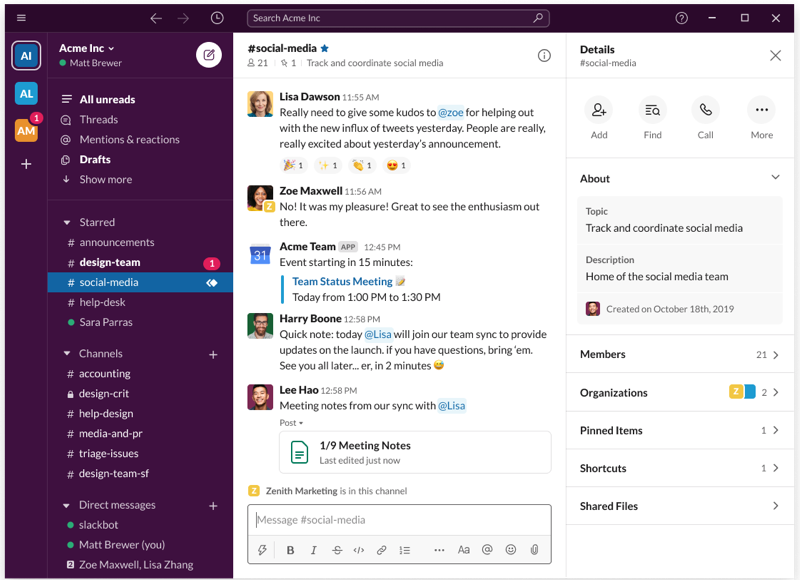800x580 pixels.
Task: Open the More options icon in Details
Action: [761, 110]
